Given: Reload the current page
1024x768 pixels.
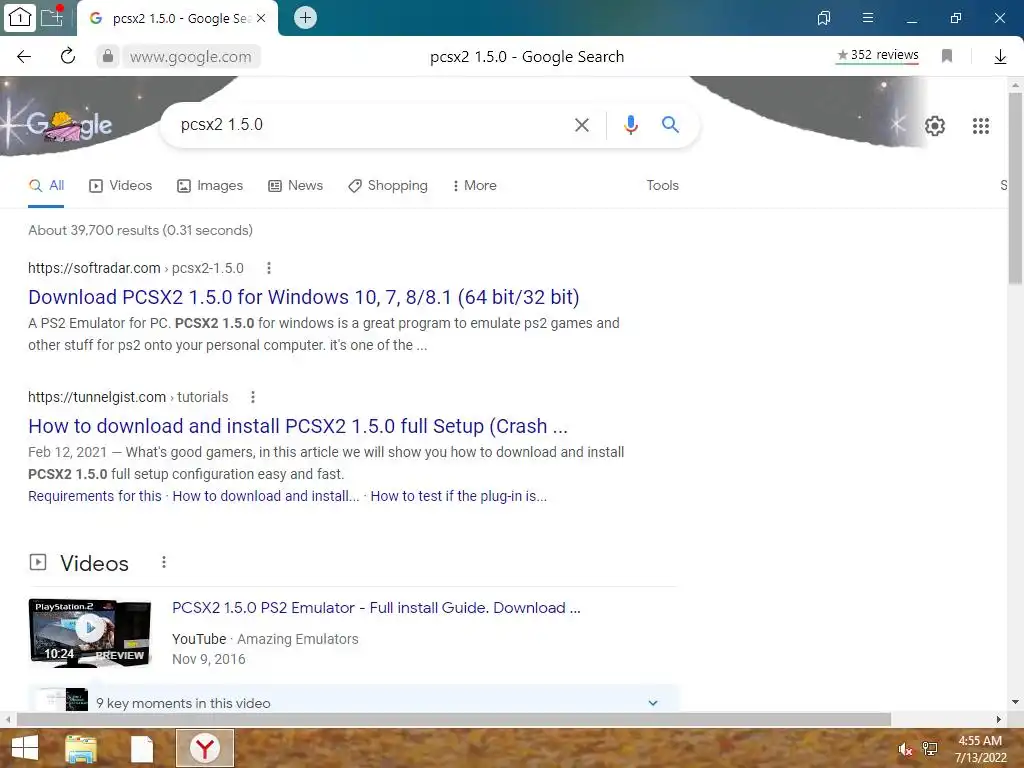Looking at the screenshot, I should pos(68,56).
